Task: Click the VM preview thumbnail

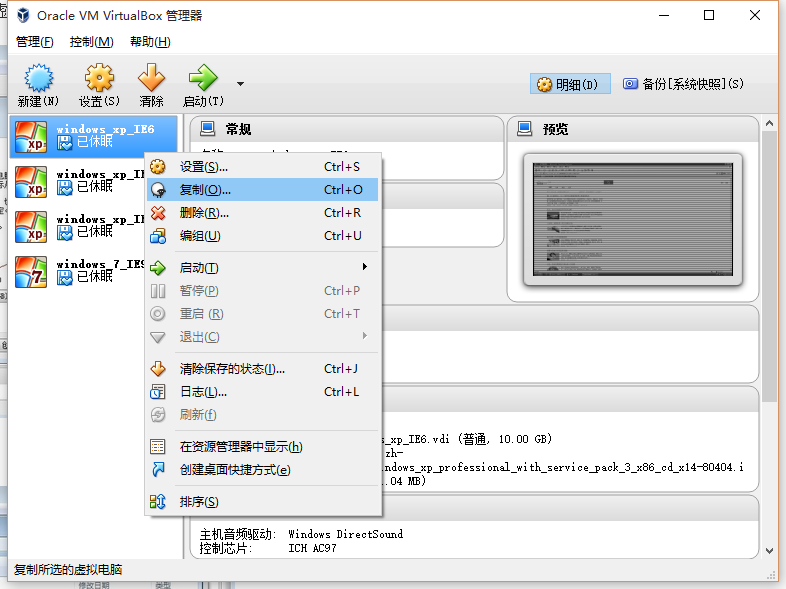Action: (x=633, y=220)
